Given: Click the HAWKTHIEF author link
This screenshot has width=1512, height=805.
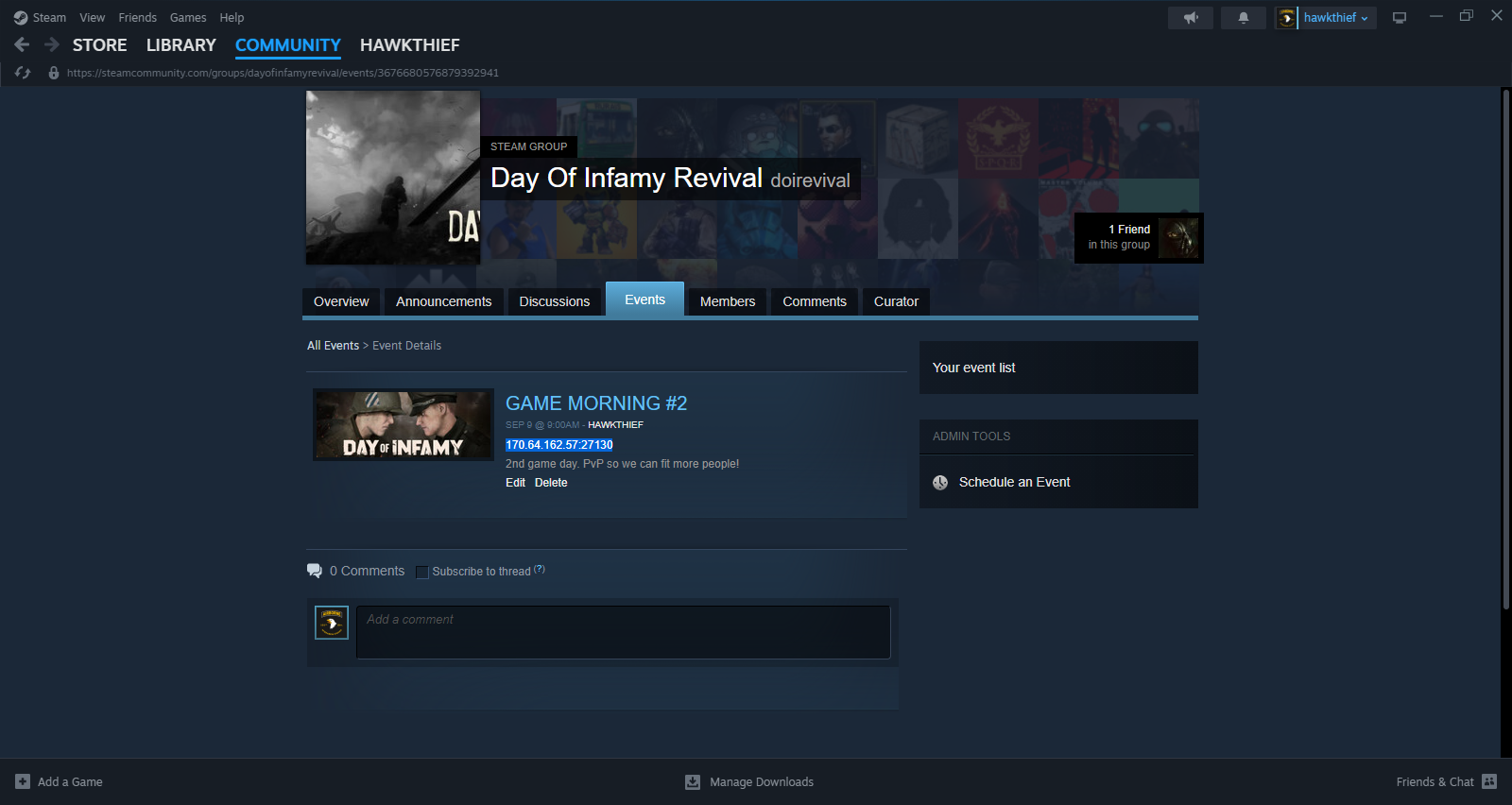Looking at the screenshot, I should coord(615,425).
